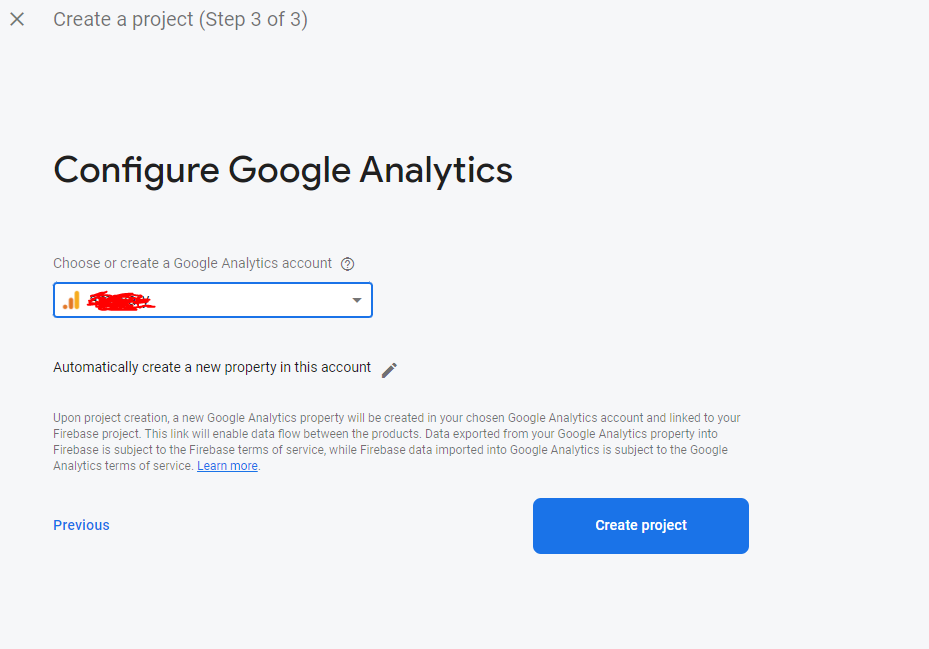
Task: Click the pencil icon to edit property settings
Action: coord(389,369)
